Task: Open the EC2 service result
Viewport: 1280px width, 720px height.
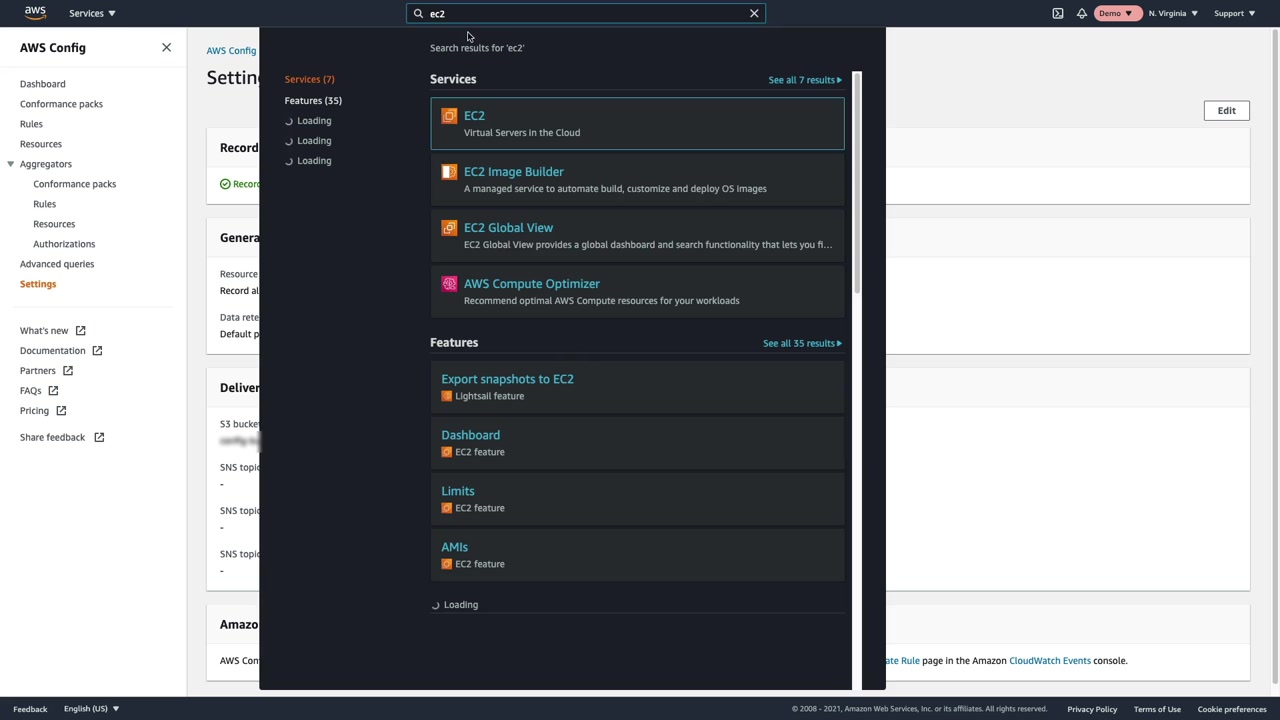Action: (x=637, y=123)
